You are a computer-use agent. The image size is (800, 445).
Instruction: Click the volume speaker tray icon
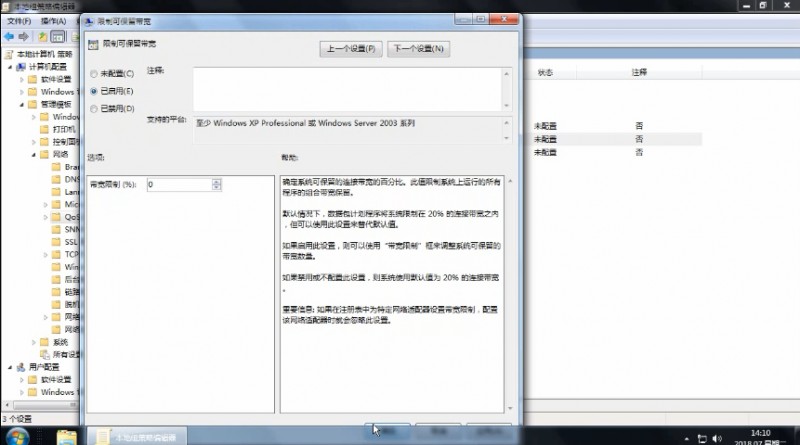pyautogui.click(x=717, y=439)
